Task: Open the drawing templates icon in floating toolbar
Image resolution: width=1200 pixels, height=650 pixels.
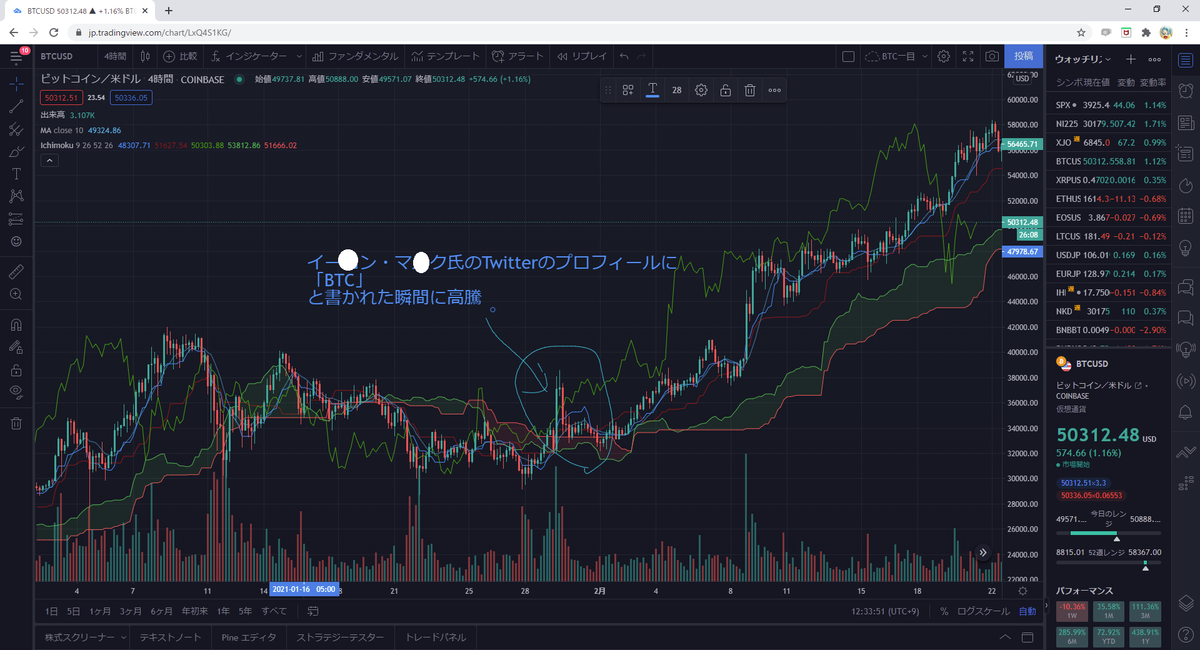Action: [x=628, y=90]
